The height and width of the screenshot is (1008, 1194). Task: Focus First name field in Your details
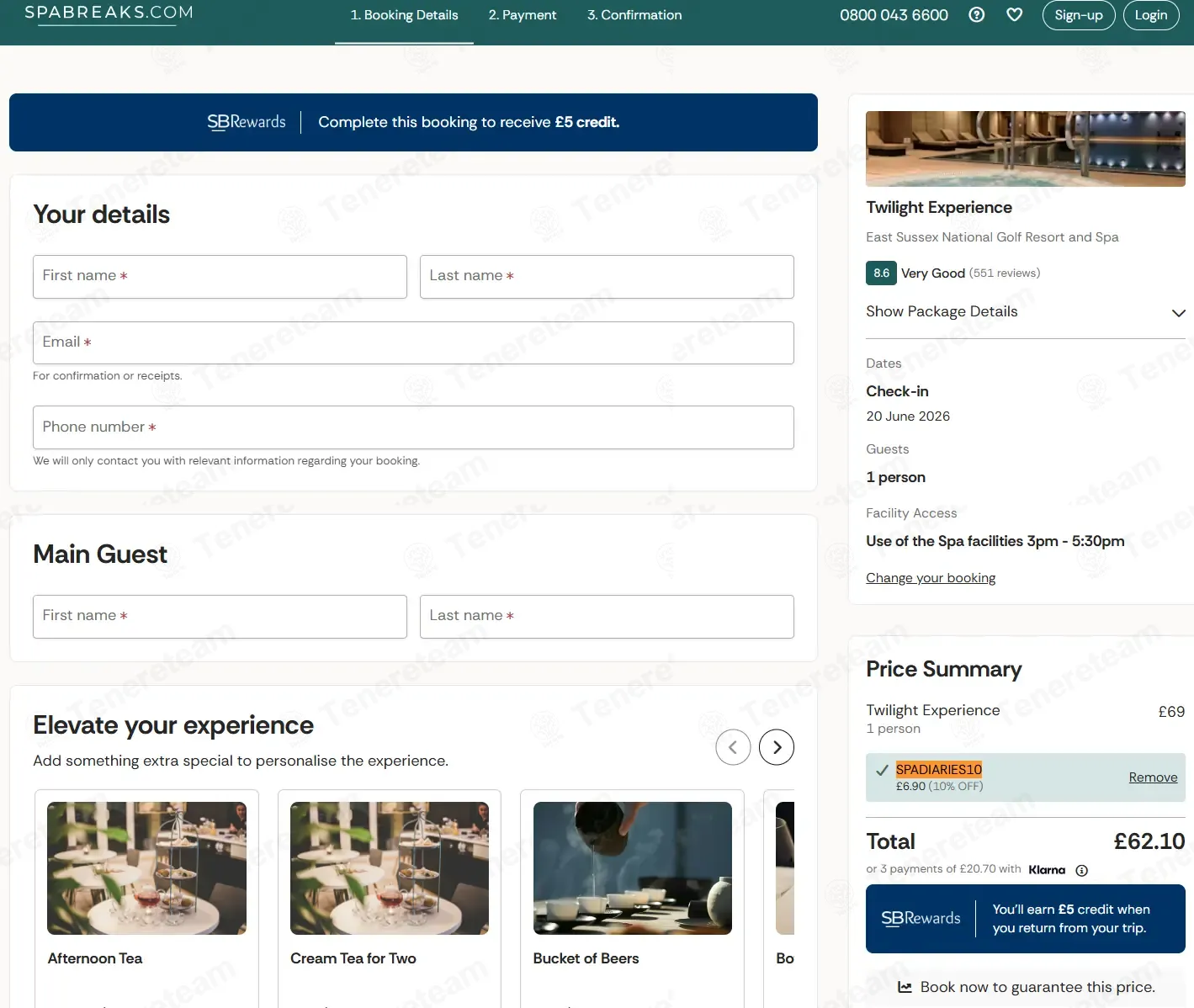point(220,277)
